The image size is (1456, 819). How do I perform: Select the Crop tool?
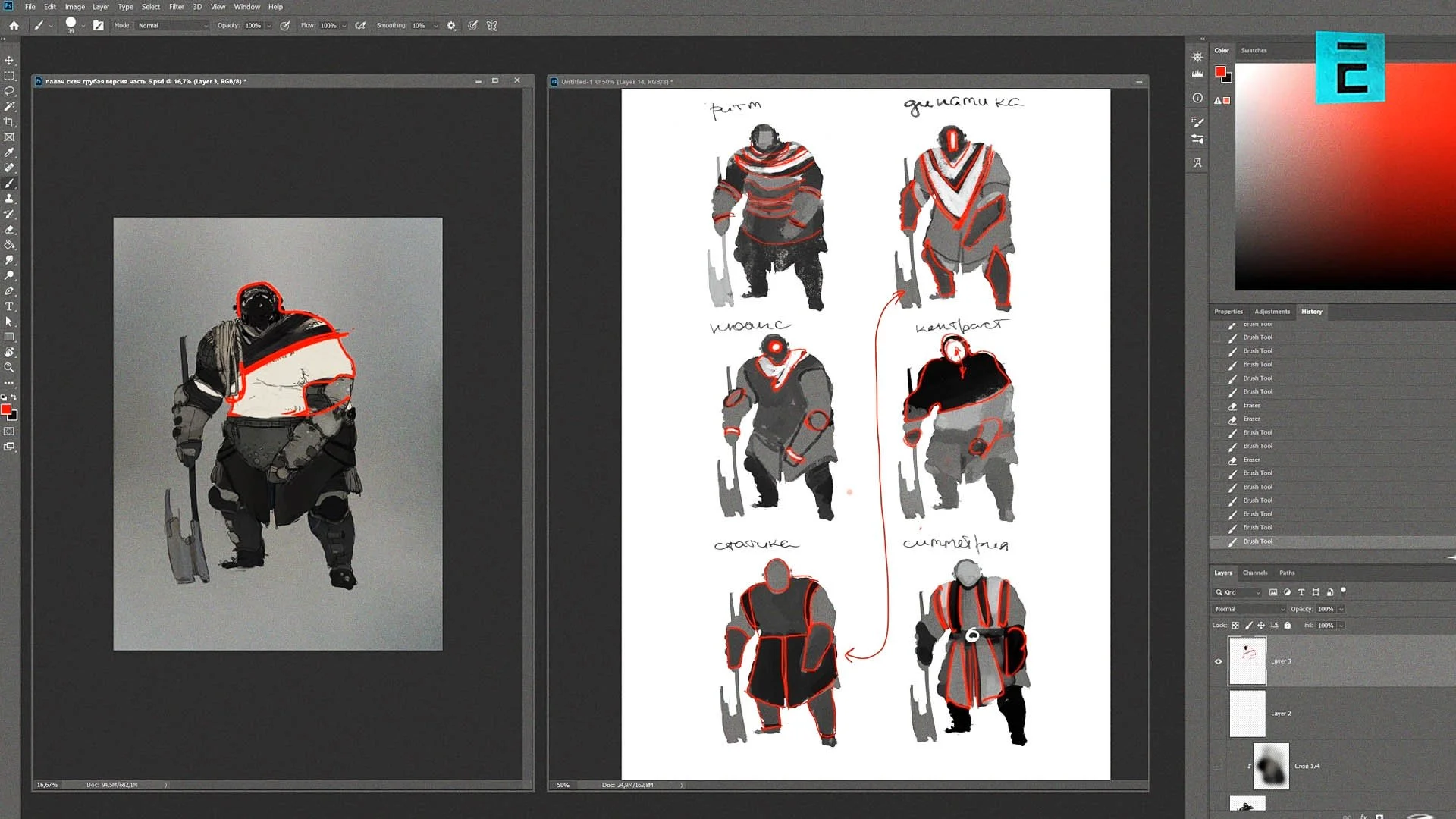click(9, 121)
